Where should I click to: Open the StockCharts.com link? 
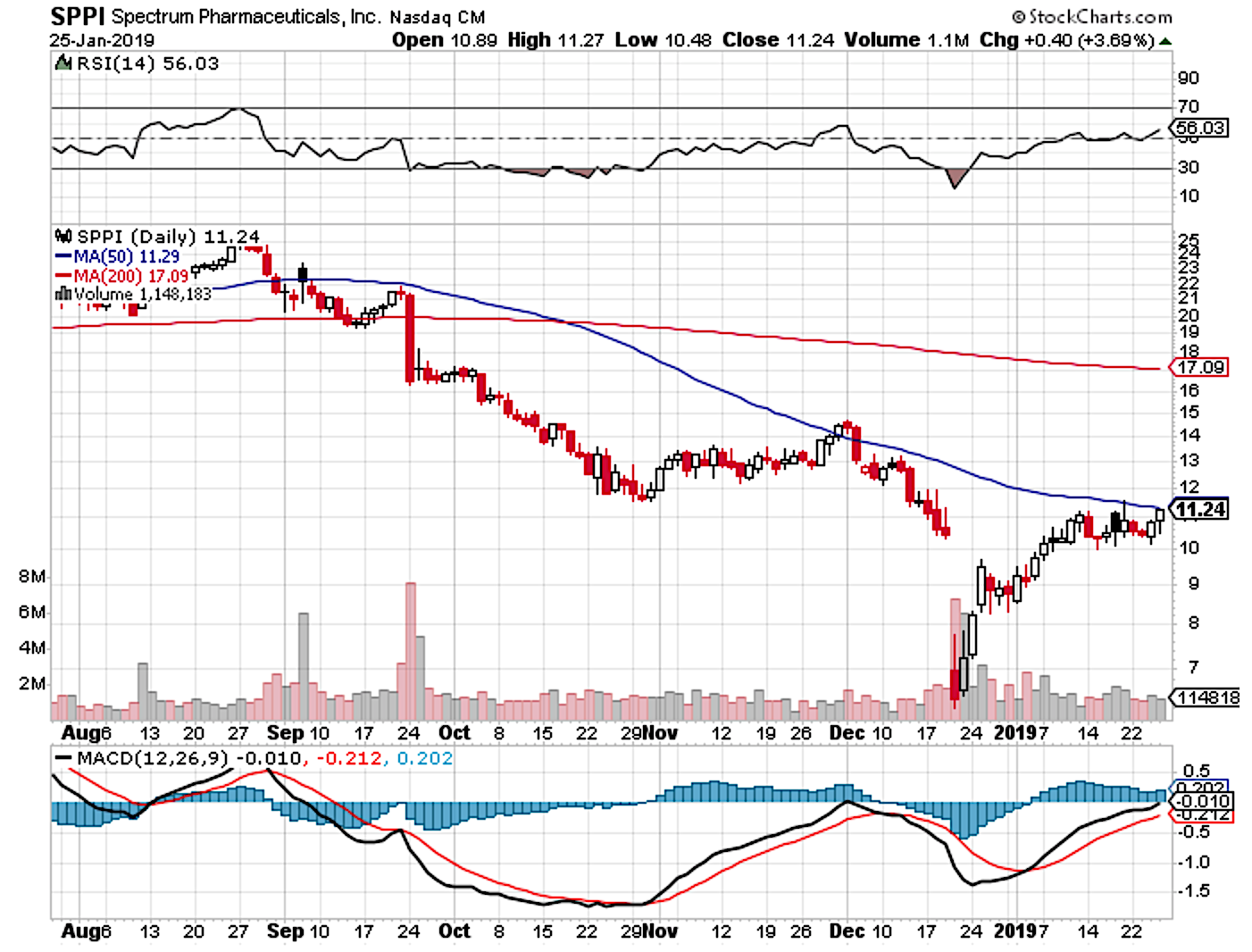point(1100,17)
